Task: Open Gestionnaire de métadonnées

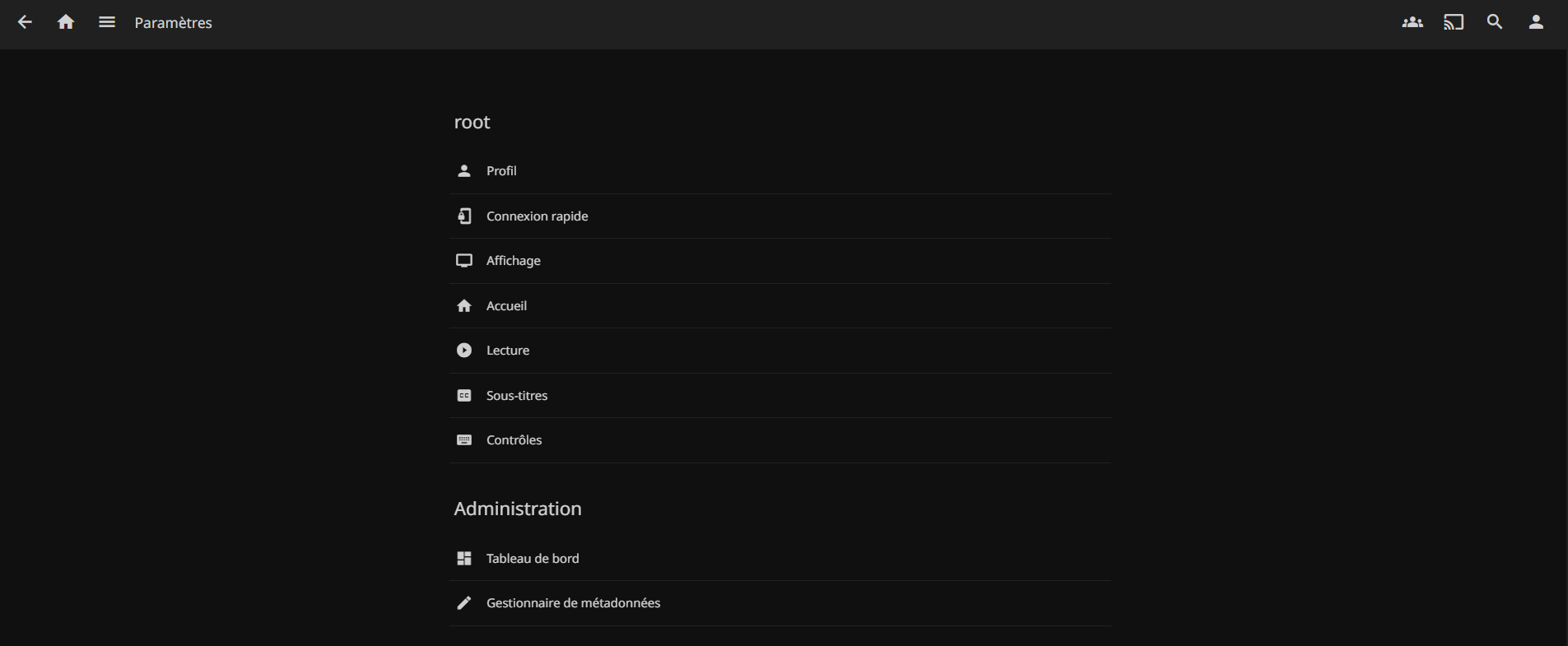Action: pos(573,603)
